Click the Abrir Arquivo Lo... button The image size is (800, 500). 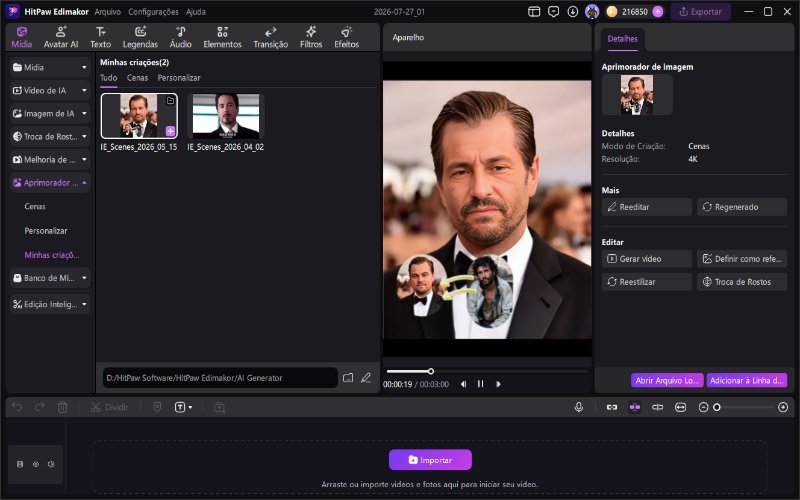tap(667, 381)
